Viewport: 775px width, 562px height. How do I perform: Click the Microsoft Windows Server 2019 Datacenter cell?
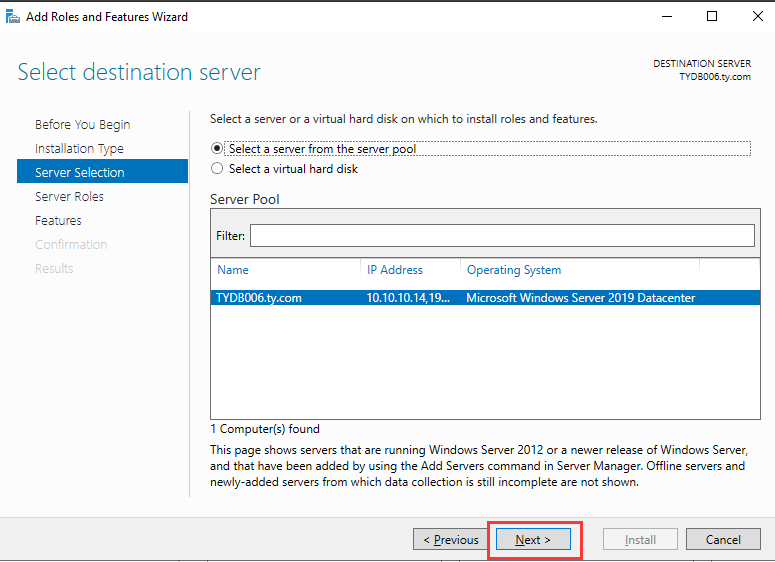pos(581,298)
